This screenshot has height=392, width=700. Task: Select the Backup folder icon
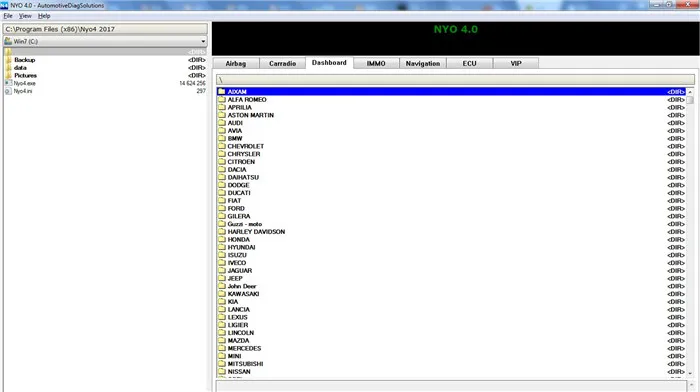(8, 60)
